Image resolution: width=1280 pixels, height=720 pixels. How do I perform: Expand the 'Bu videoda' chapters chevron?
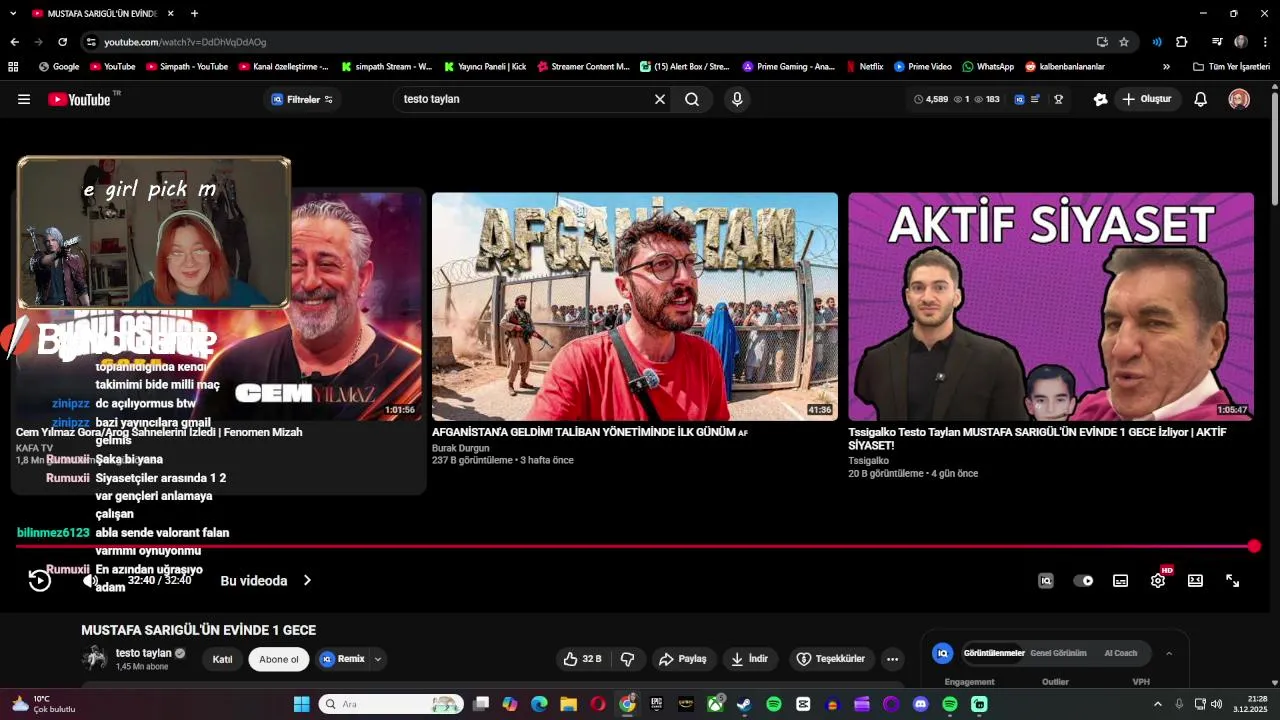307,580
